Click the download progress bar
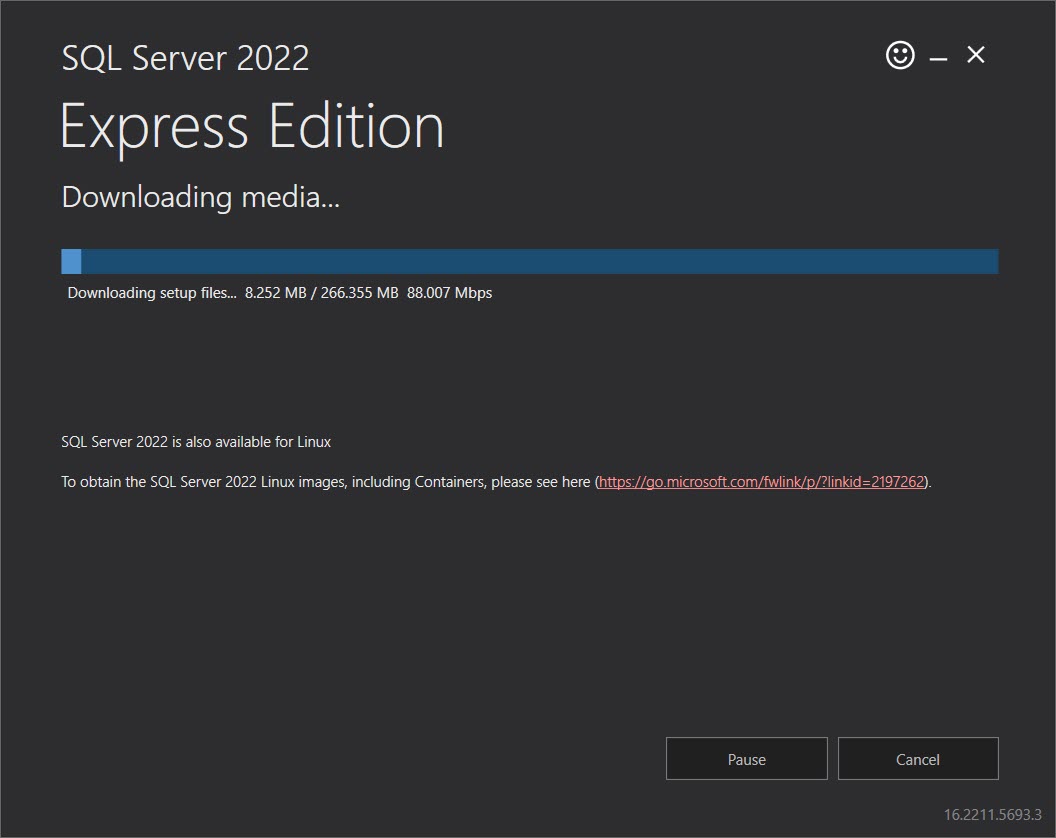 [530, 260]
